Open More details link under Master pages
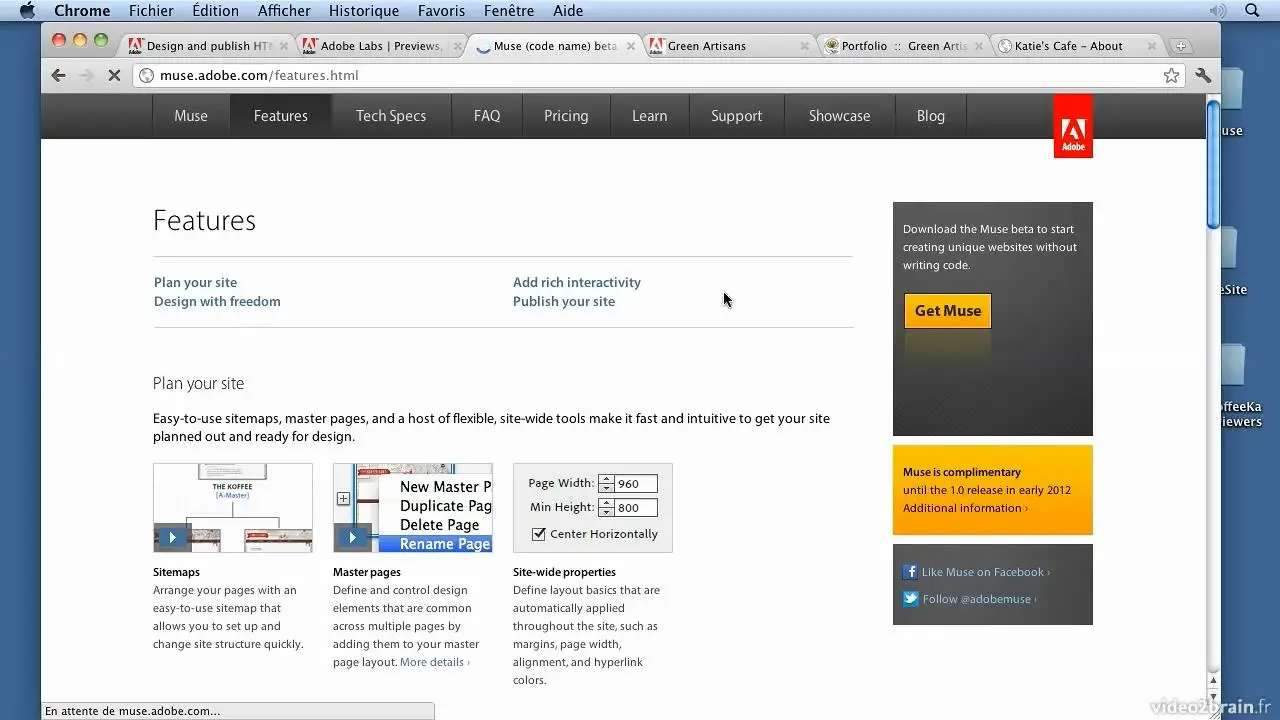 (435, 662)
